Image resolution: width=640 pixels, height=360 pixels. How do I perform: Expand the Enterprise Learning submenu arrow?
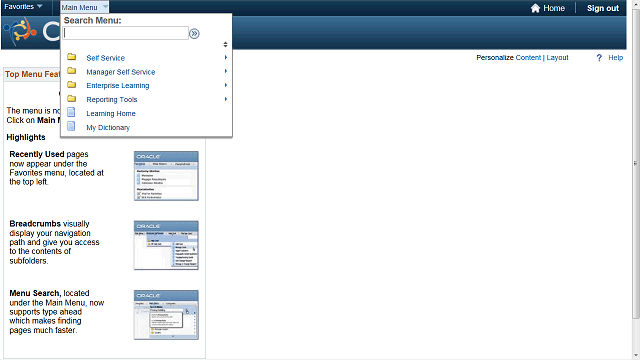tap(226, 85)
